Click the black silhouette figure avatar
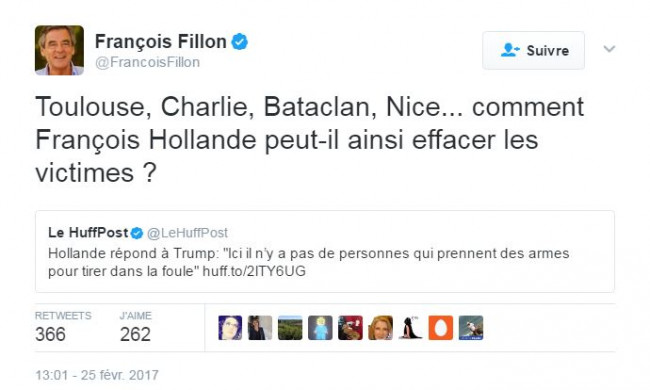The height and width of the screenshot is (390, 650). (x=410, y=328)
